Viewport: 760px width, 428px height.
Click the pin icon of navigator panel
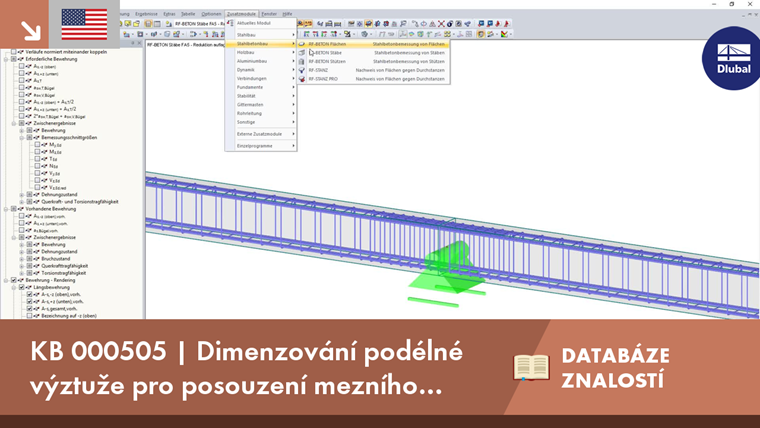coord(133,43)
